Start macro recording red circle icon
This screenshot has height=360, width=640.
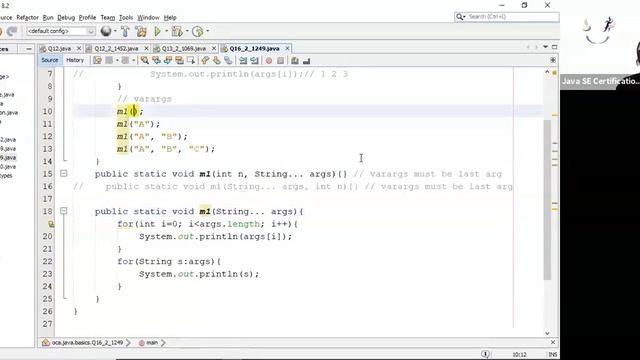pyautogui.click(x=269, y=60)
